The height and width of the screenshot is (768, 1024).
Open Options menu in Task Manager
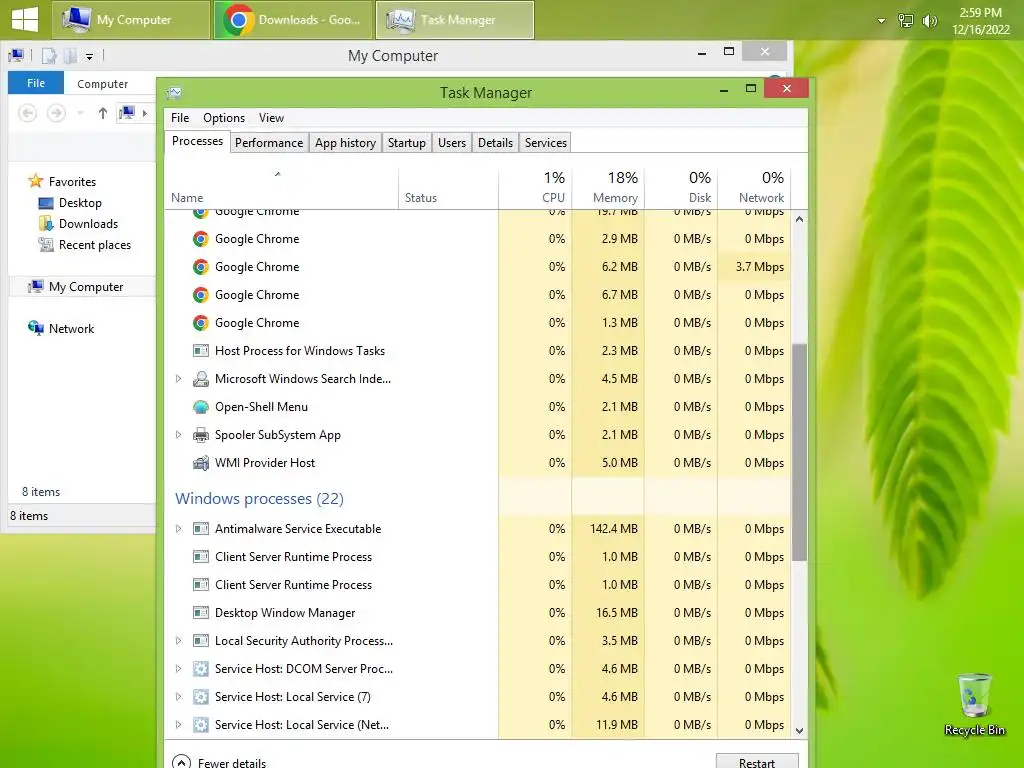click(x=224, y=118)
